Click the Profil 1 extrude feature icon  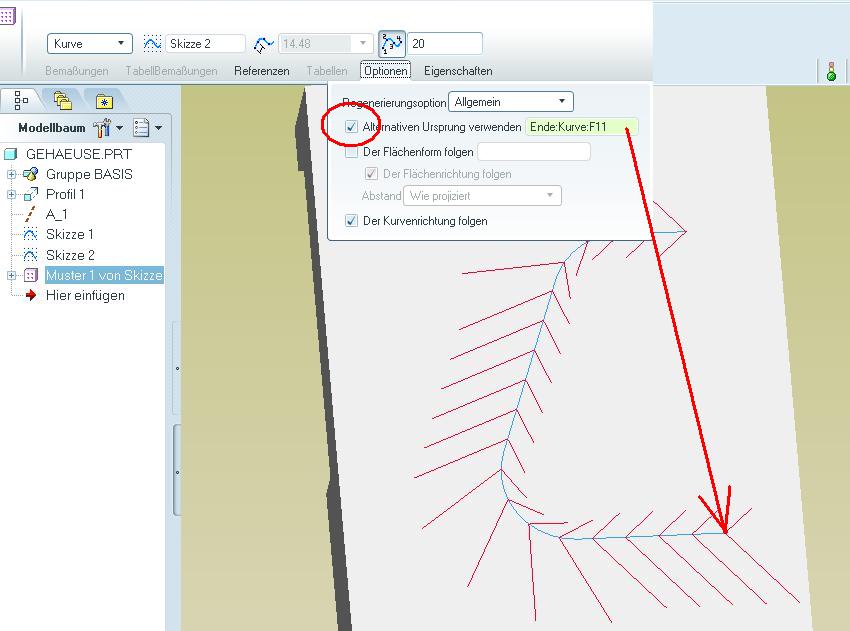click(31, 194)
